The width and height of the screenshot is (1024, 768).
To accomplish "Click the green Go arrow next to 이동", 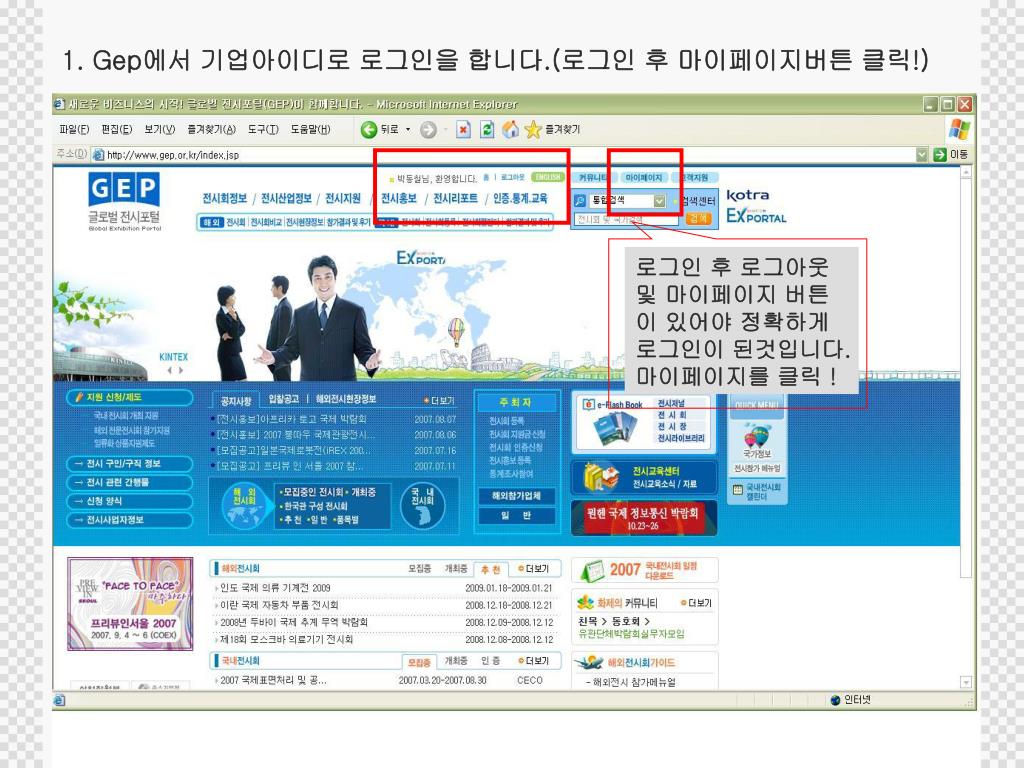I will (940, 155).
